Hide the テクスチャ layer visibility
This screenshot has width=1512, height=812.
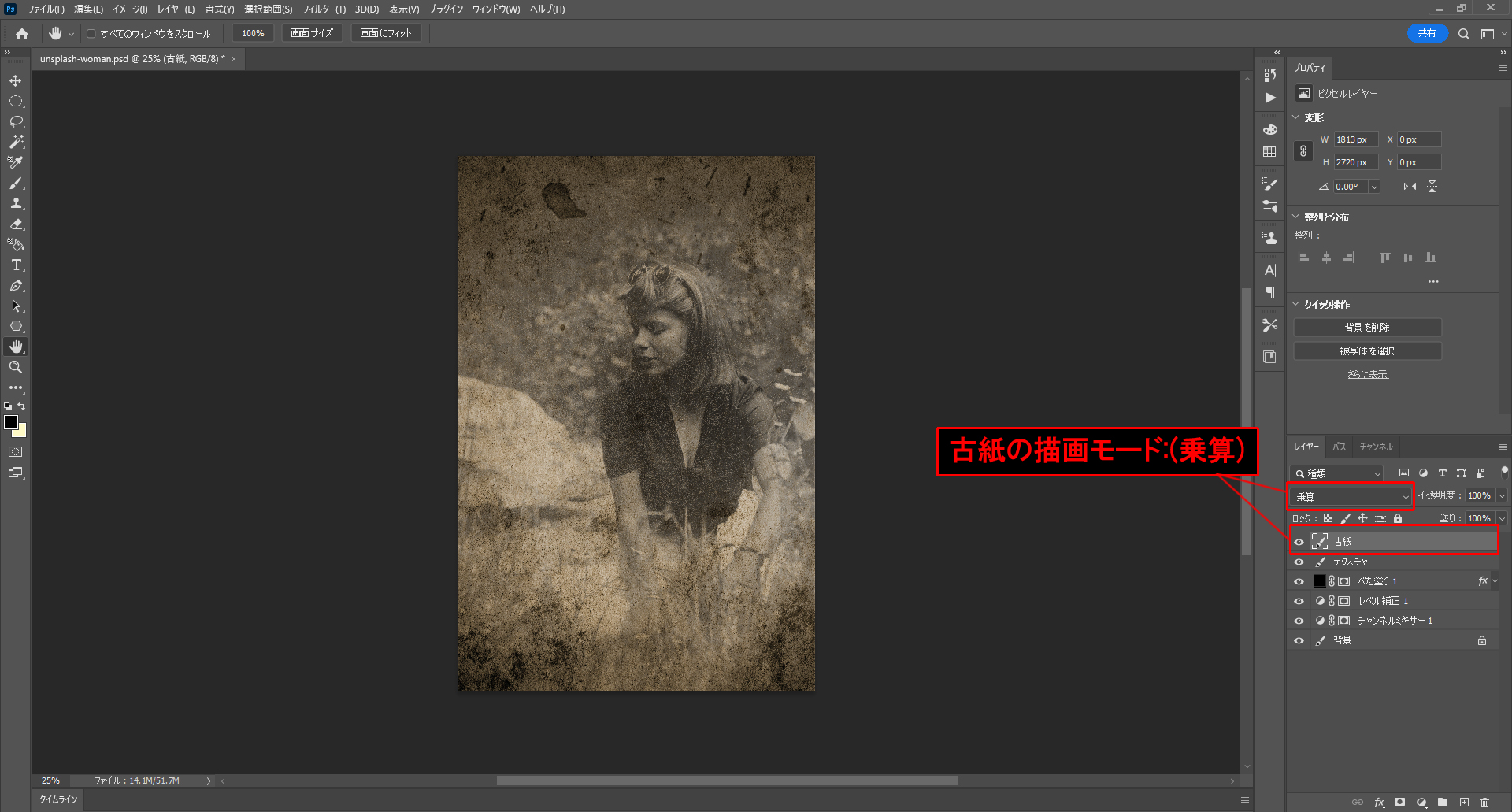(1299, 562)
